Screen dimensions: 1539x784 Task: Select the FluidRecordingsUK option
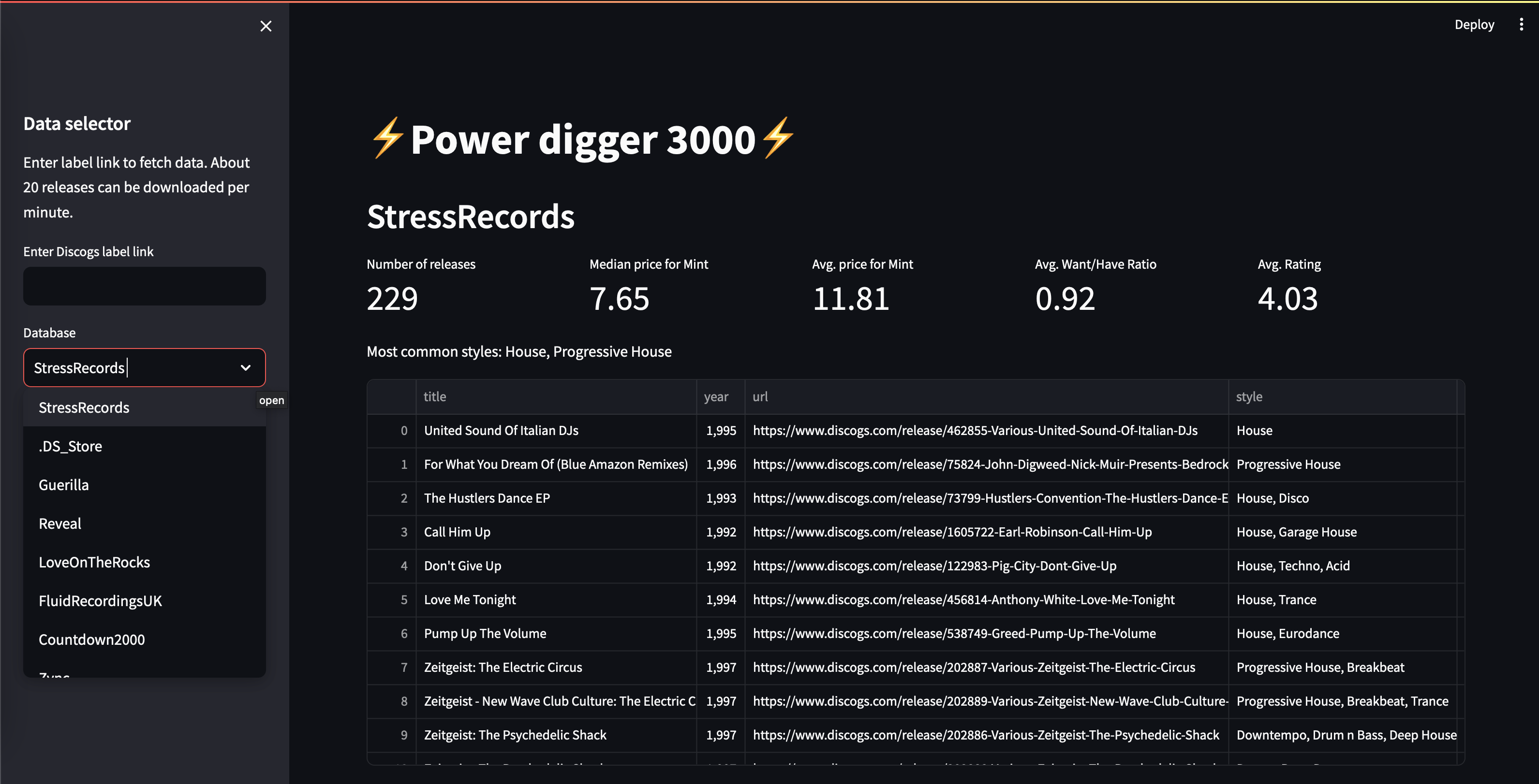[101, 601]
